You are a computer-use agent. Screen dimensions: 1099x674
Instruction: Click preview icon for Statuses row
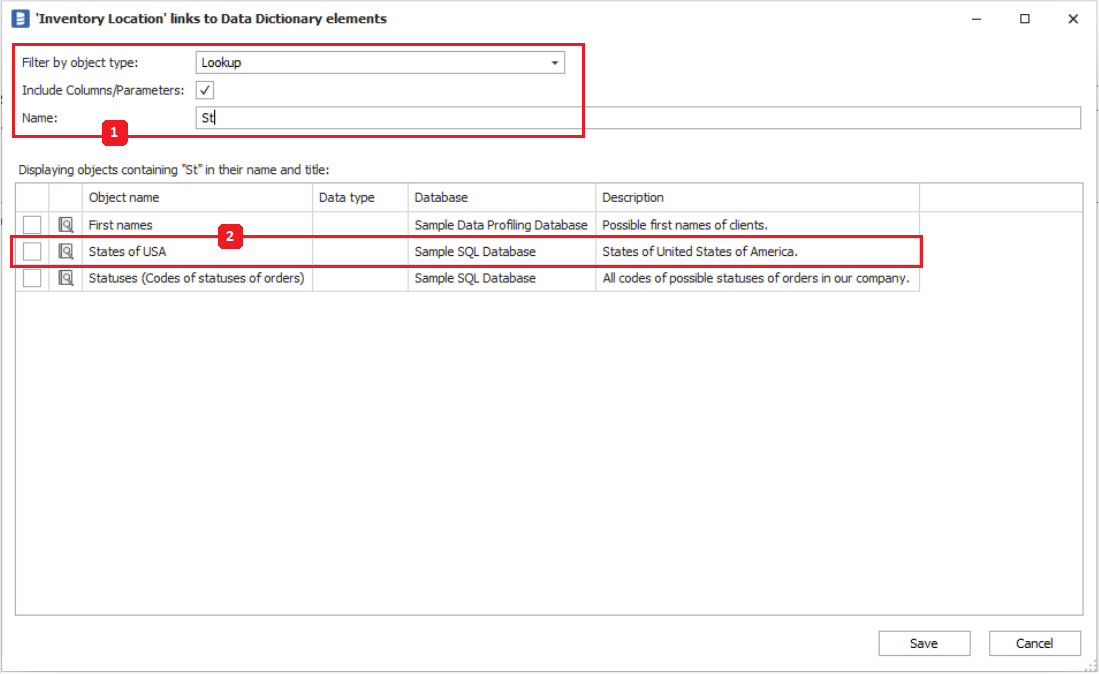[x=66, y=279]
